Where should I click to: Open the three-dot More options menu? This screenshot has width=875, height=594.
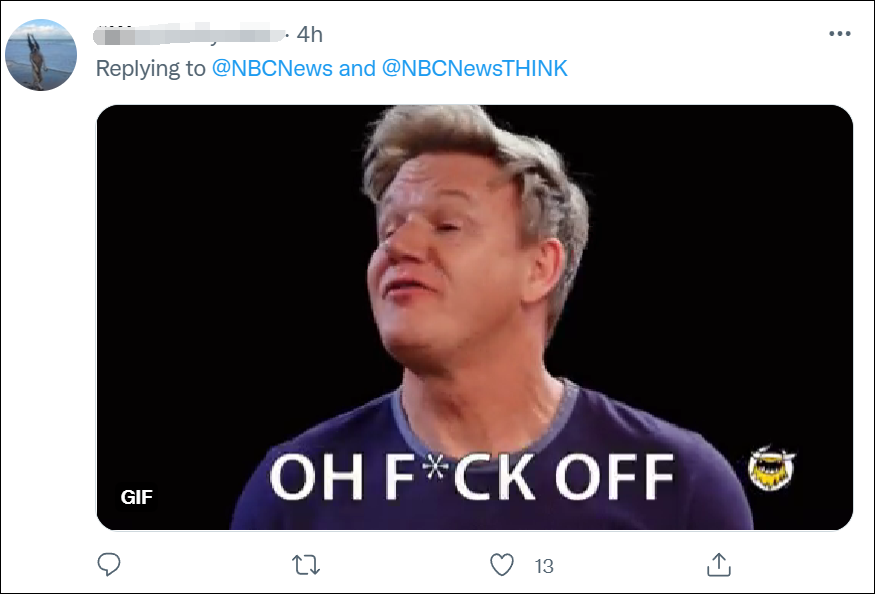tap(839, 34)
